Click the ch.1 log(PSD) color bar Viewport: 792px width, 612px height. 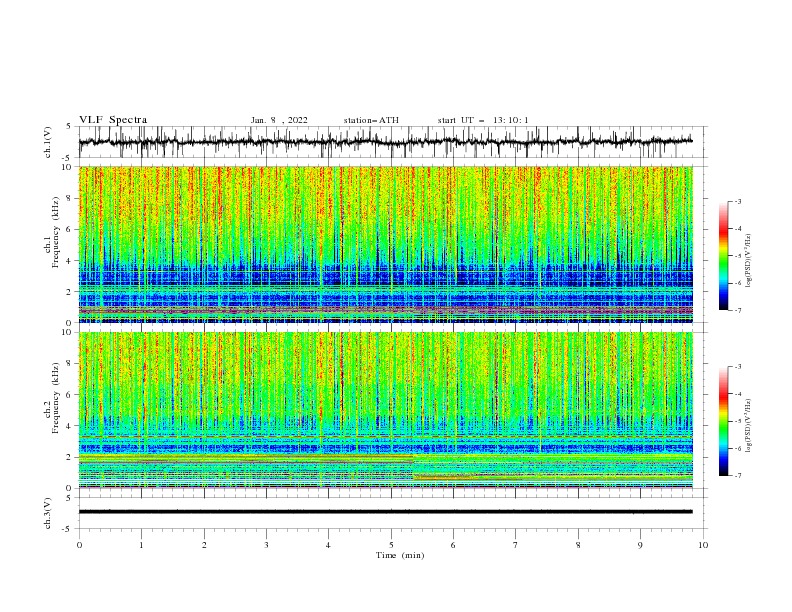[724, 256]
